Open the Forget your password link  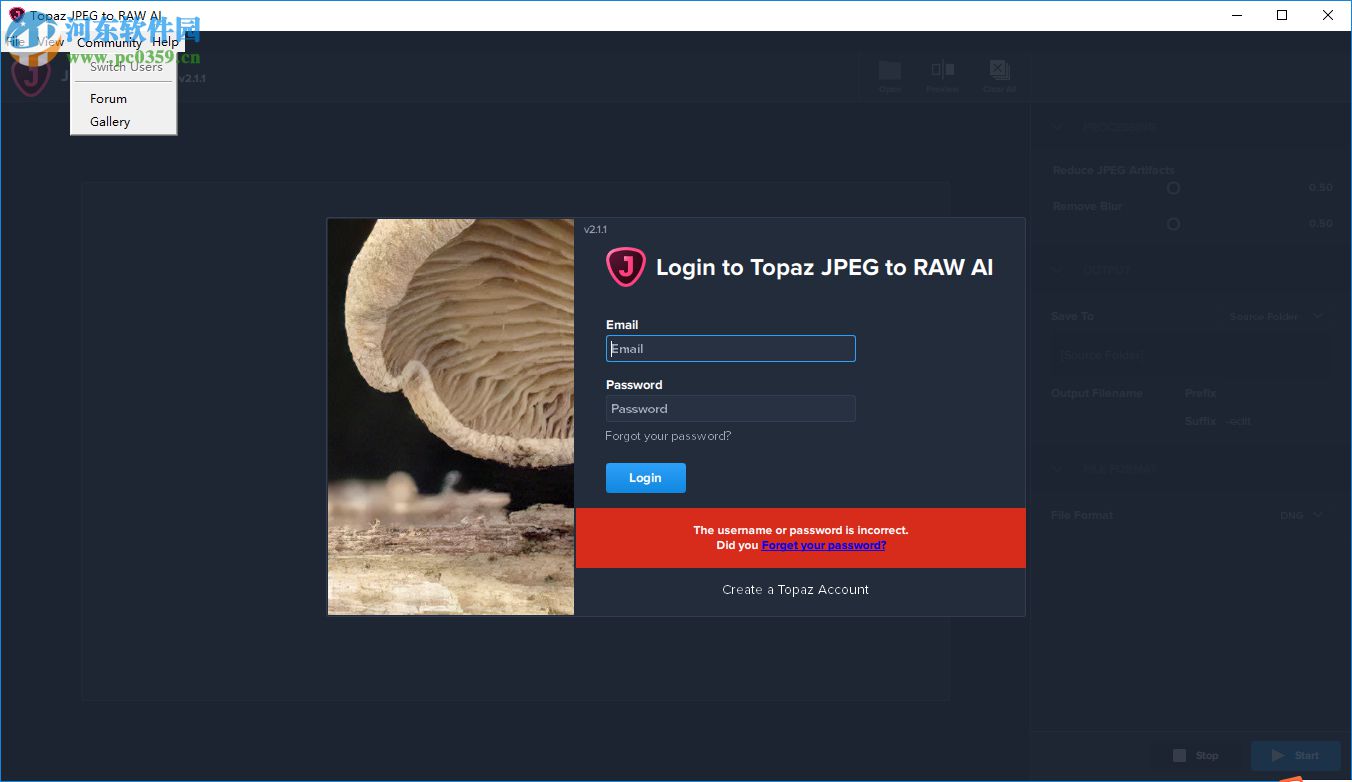tap(823, 545)
